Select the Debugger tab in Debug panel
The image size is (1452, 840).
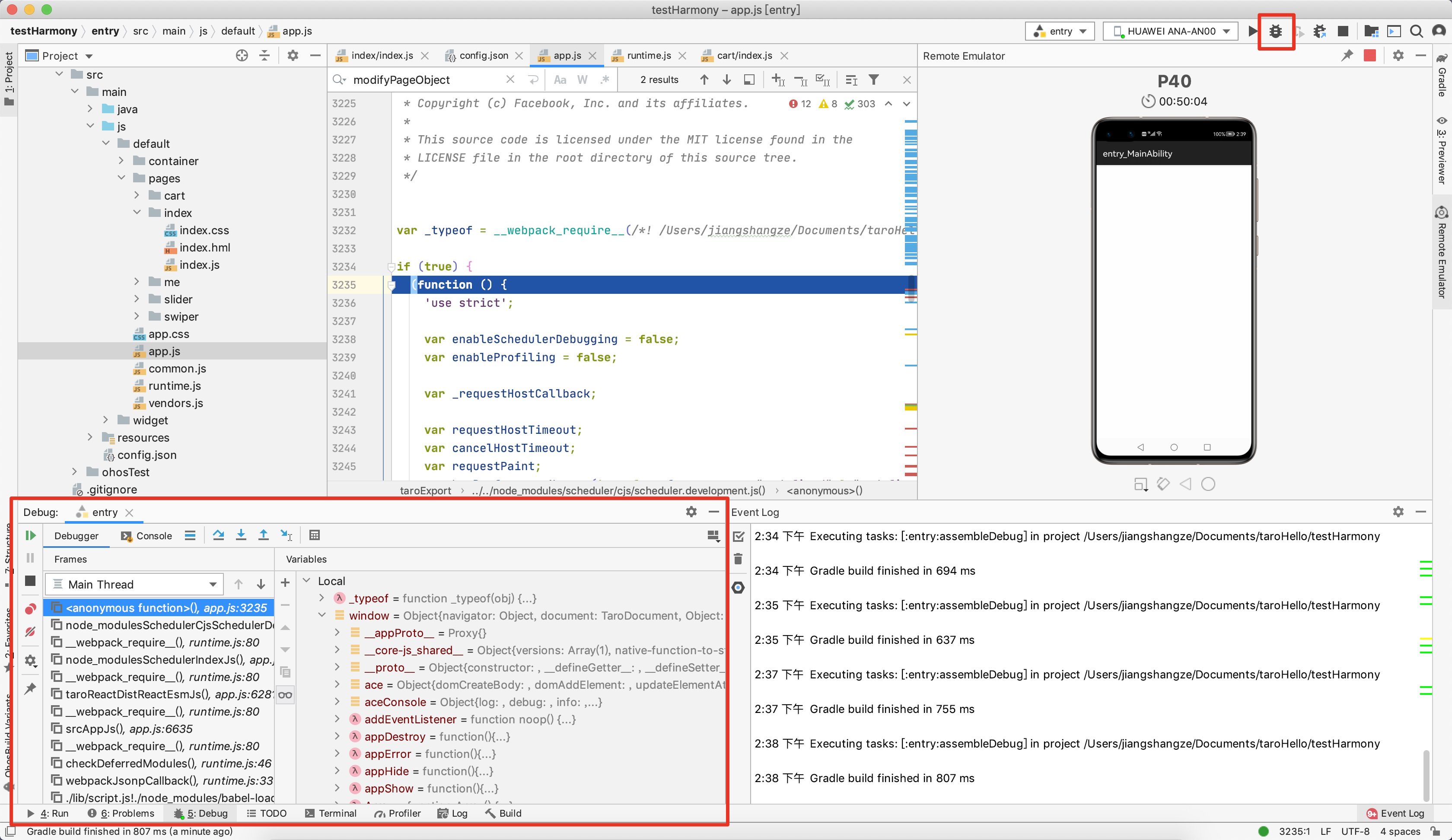[x=78, y=535]
